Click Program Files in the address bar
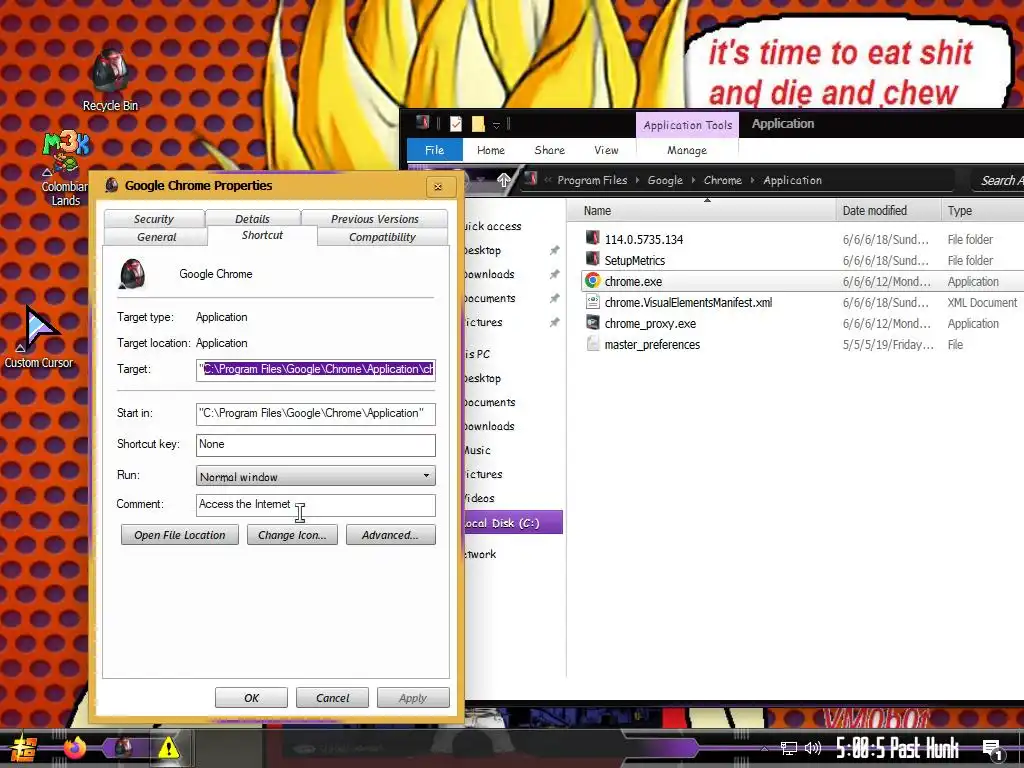 (592, 180)
